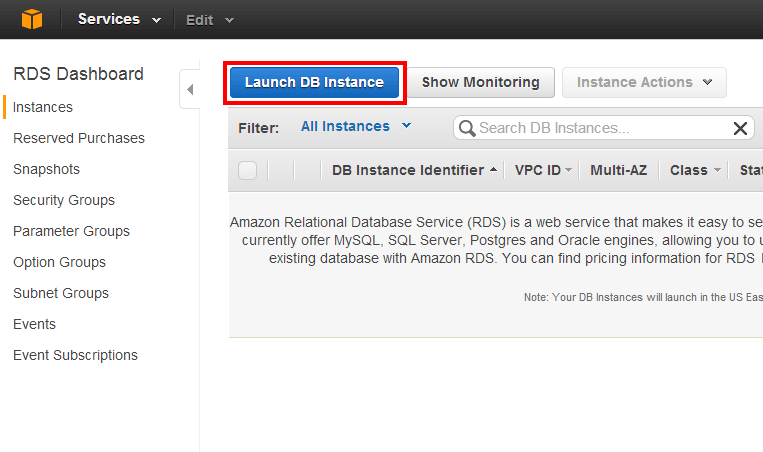Tick the select-all instances checkbox
This screenshot has width=763, height=452.
click(x=248, y=170)
